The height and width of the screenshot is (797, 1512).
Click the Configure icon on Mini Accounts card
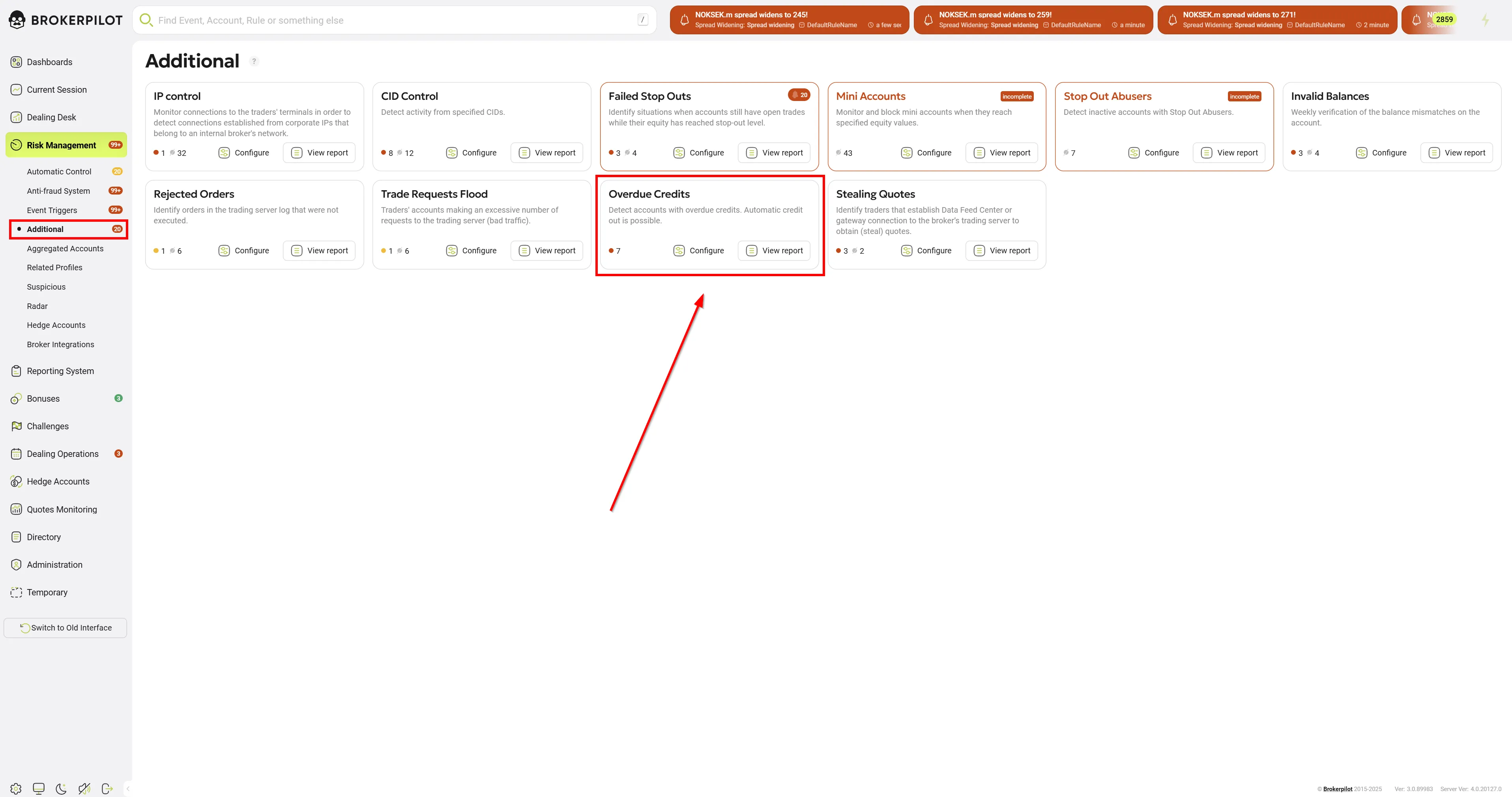click(906, 153)
